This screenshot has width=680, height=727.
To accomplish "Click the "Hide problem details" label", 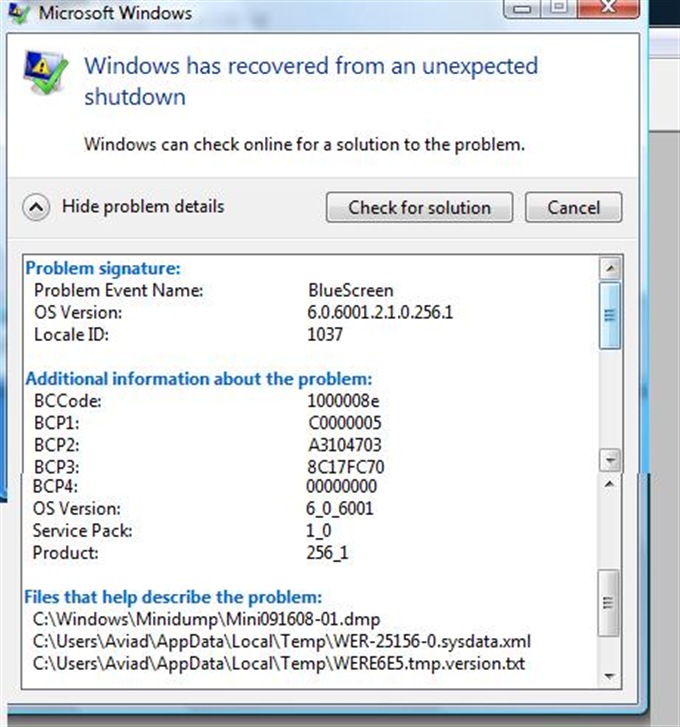I will [x=142, y=207].
